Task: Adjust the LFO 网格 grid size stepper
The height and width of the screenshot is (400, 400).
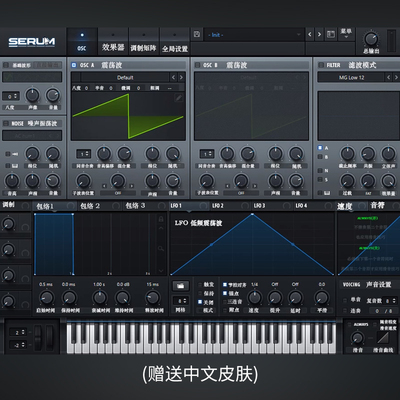Action: (x=180, y=301)
